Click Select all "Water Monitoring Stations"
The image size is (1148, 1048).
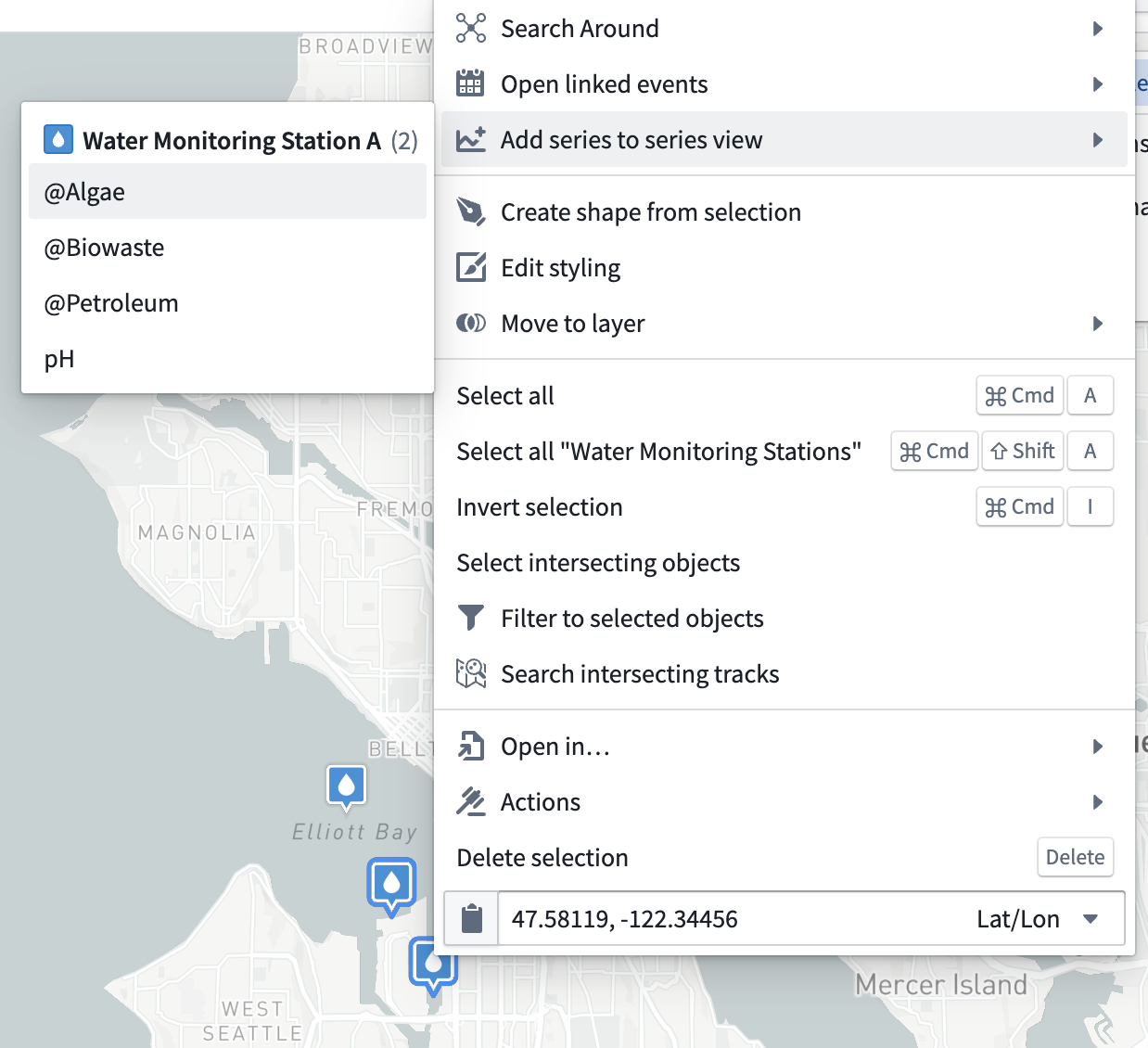tap(658, 451)
